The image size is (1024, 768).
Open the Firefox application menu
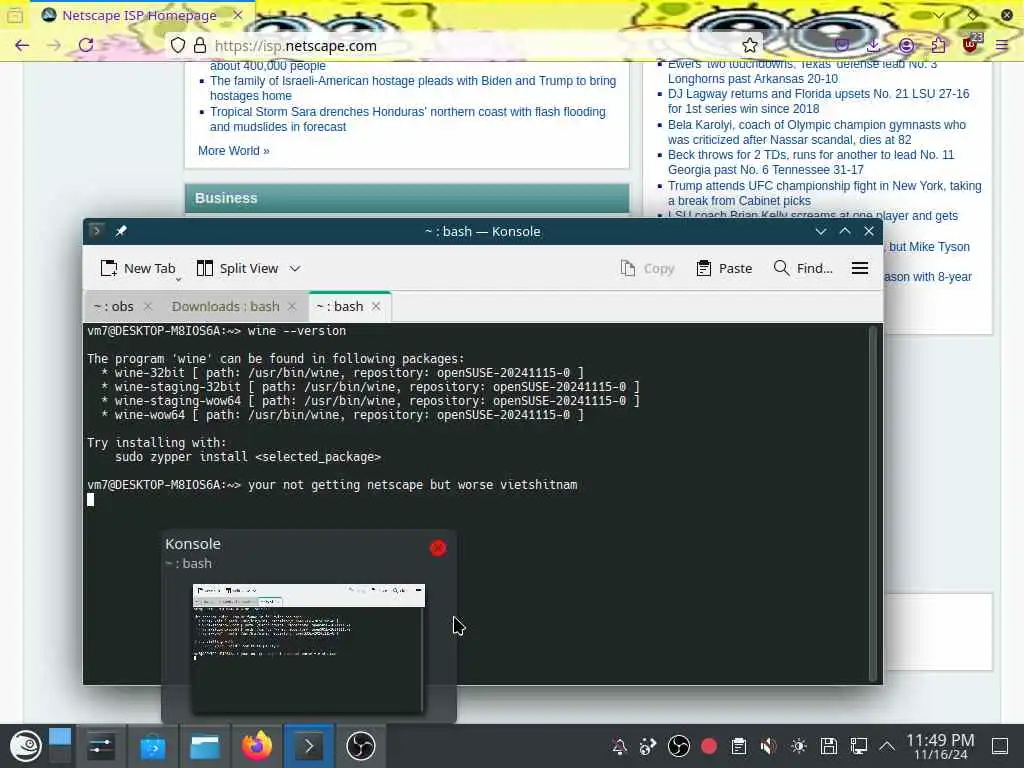coord(1002,45)
